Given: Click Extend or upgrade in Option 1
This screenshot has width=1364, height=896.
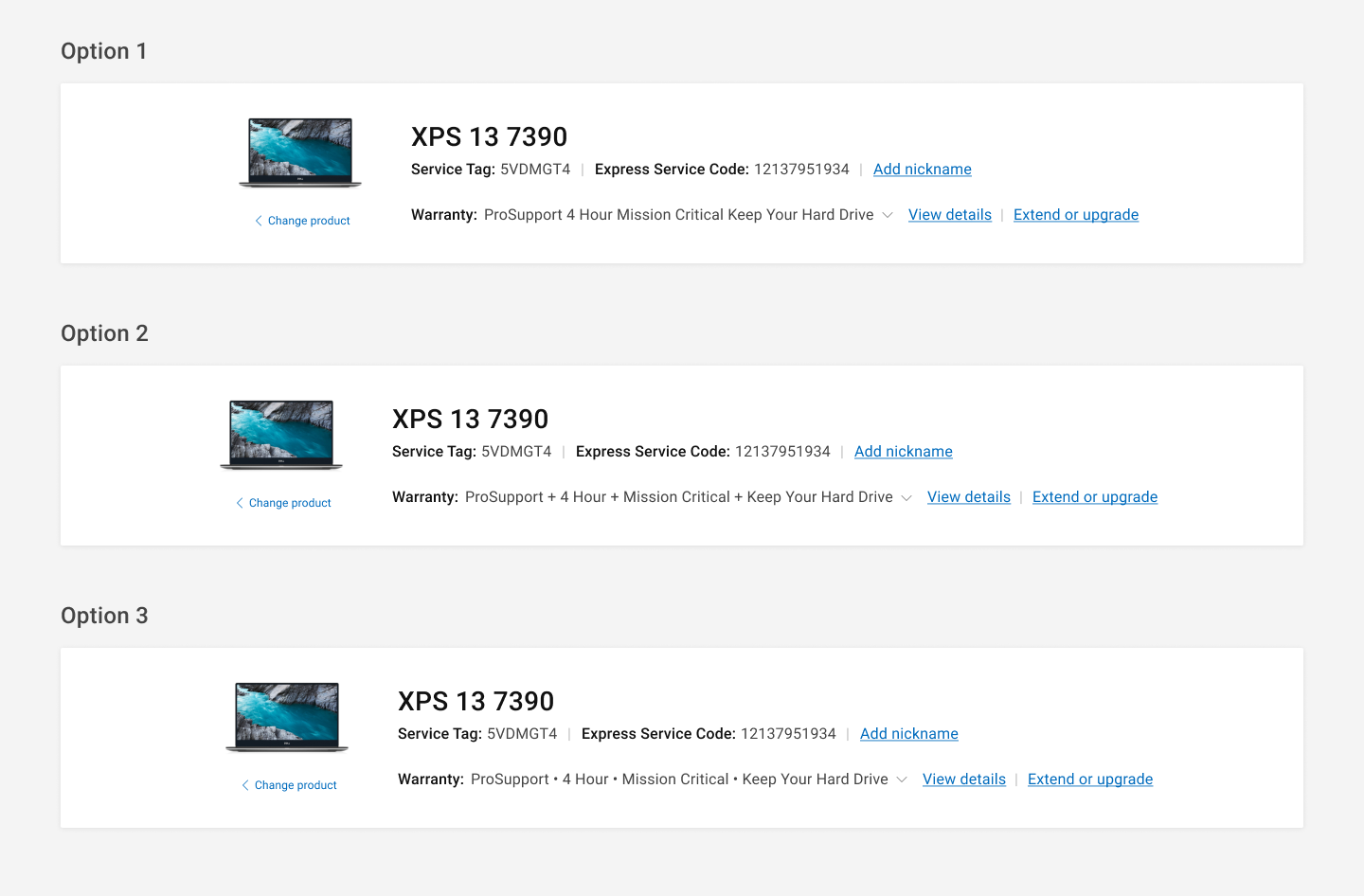Looking at the screenshot, I should click(1076, 215).
